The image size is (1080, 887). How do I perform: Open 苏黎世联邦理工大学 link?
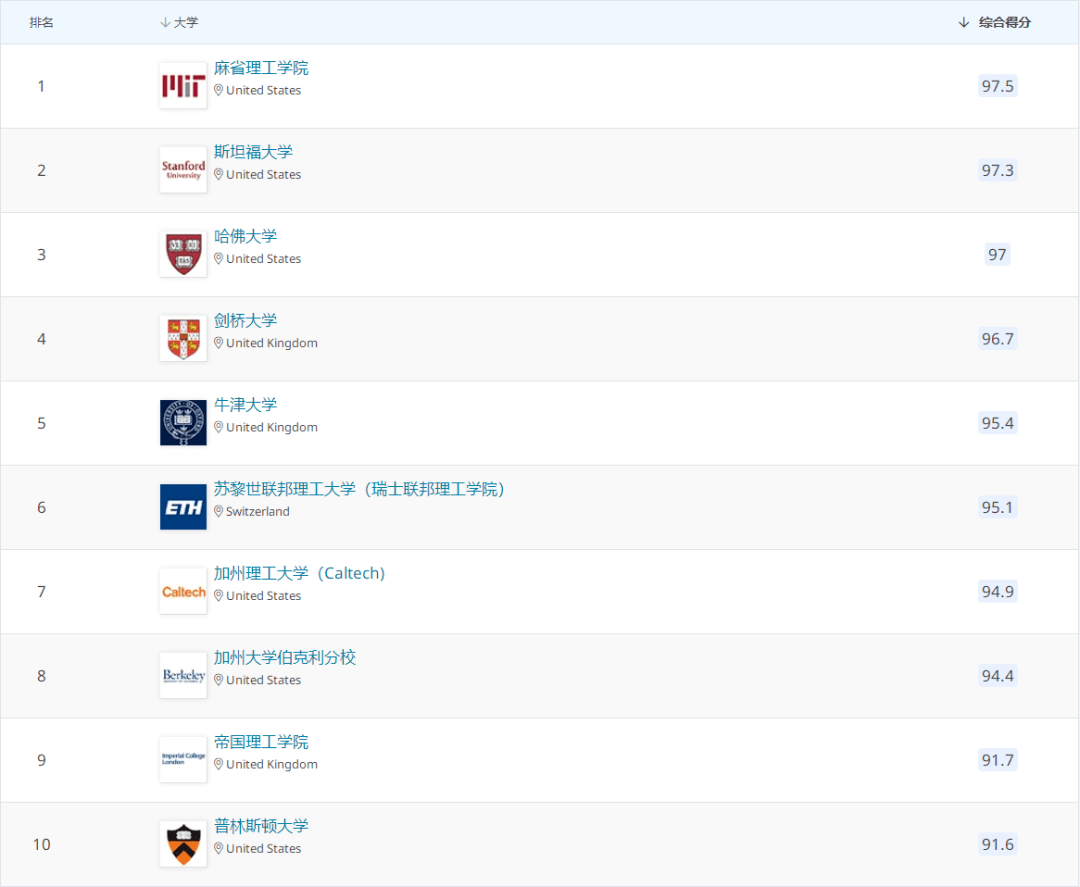(360, 489)
